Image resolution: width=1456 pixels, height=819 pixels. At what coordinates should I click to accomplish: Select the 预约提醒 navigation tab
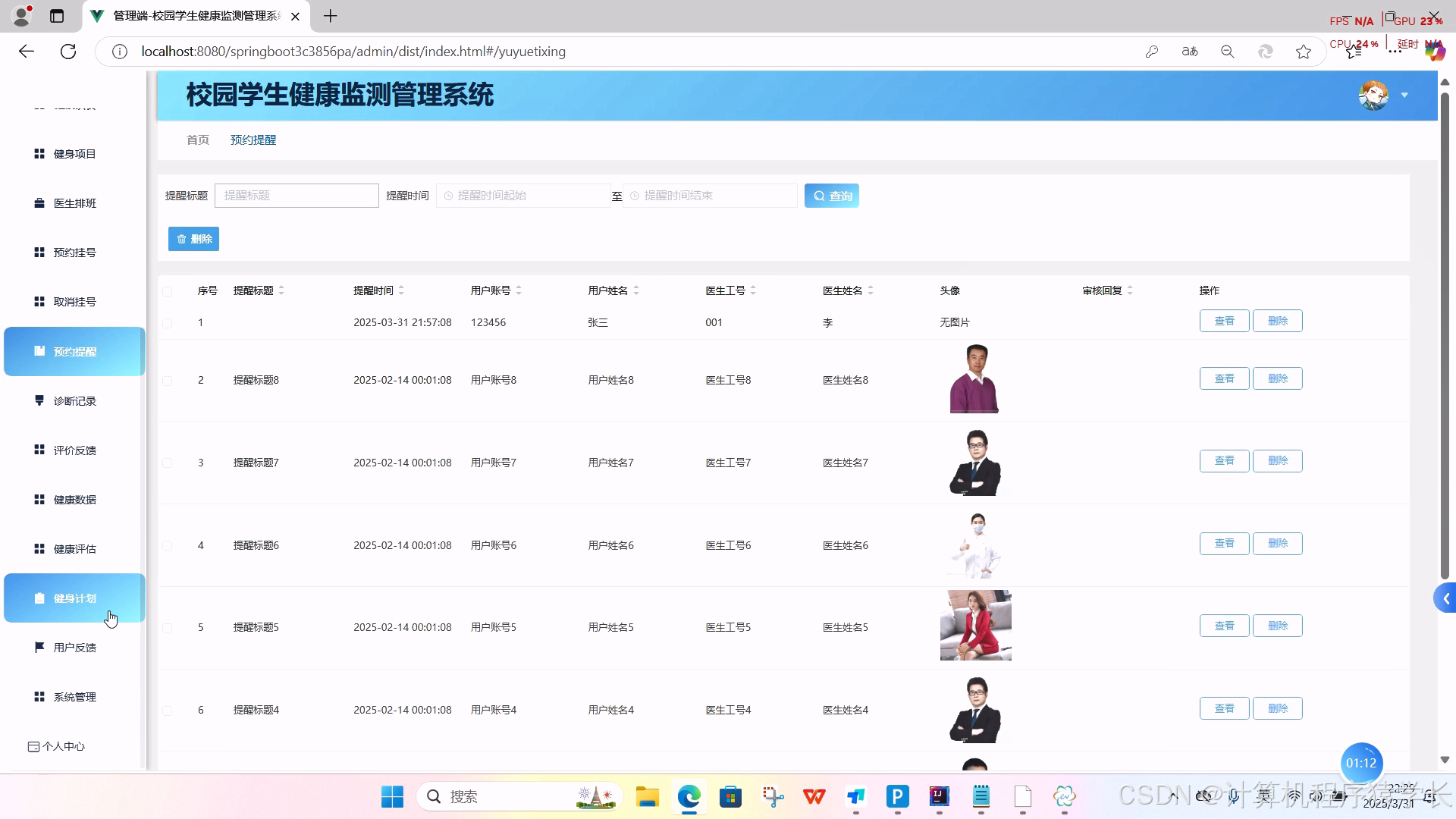tap(253, 140)
